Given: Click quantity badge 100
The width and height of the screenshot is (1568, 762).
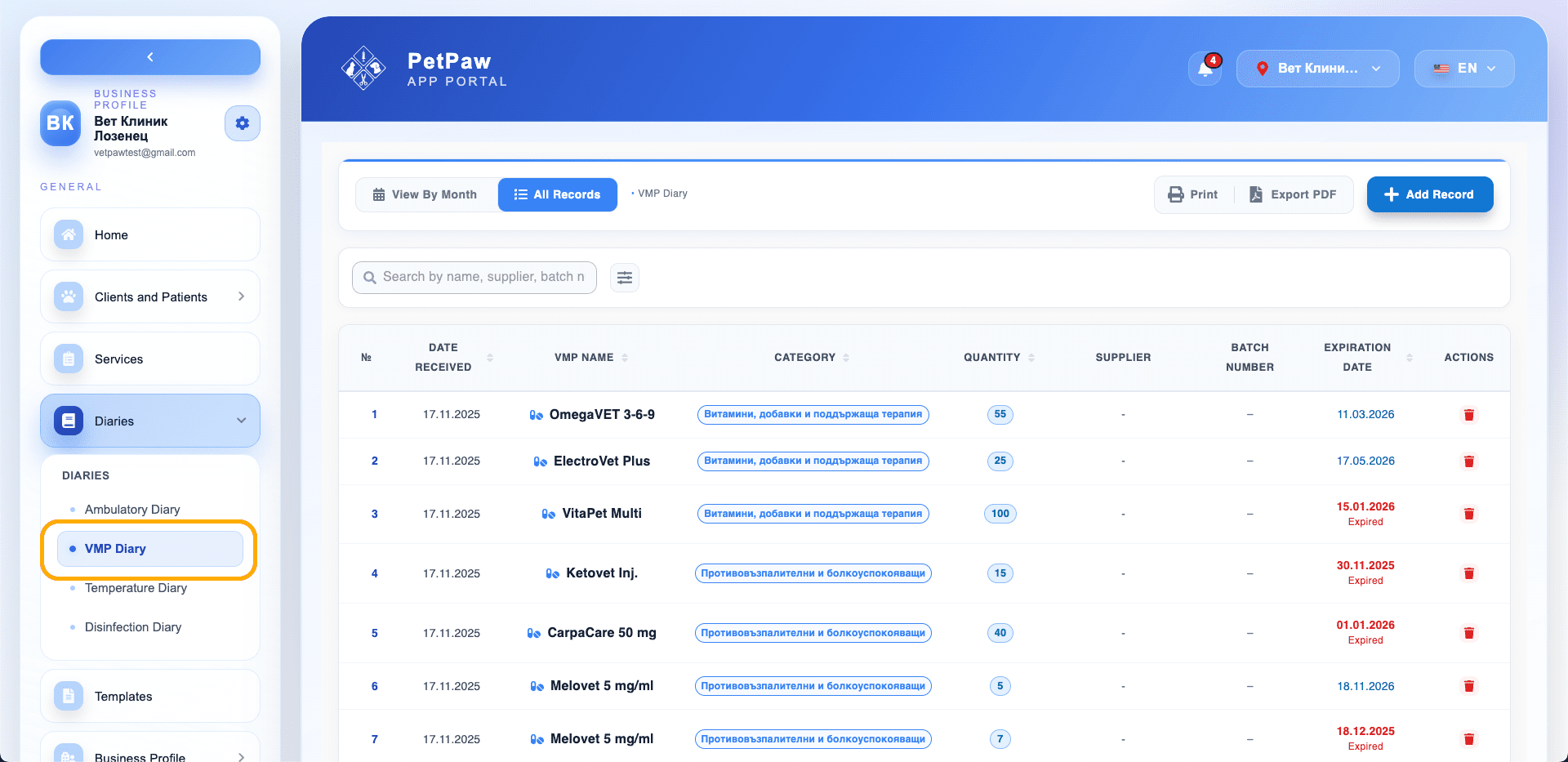Looking at the screenshot, I should click(x=1000, y=514).
